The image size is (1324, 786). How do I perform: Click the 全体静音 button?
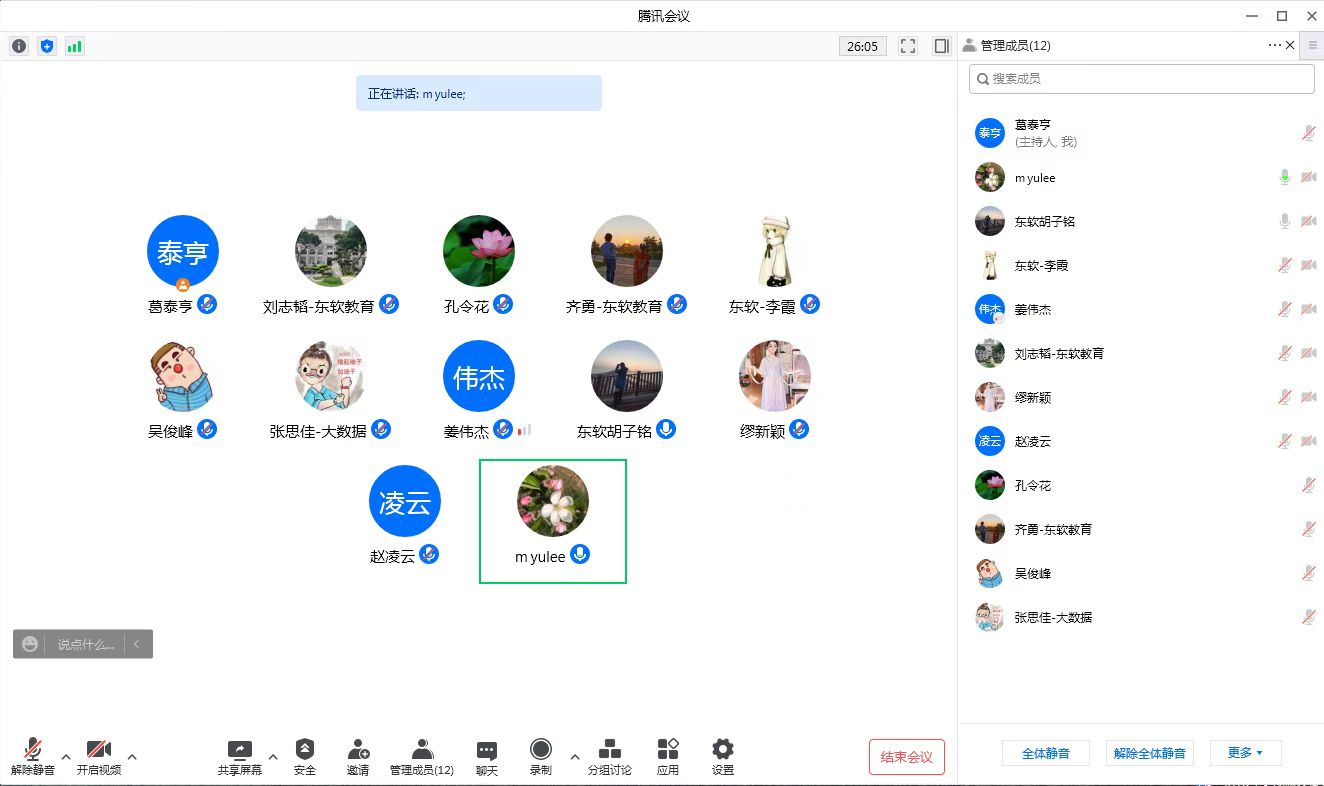tap(1046, 753)
